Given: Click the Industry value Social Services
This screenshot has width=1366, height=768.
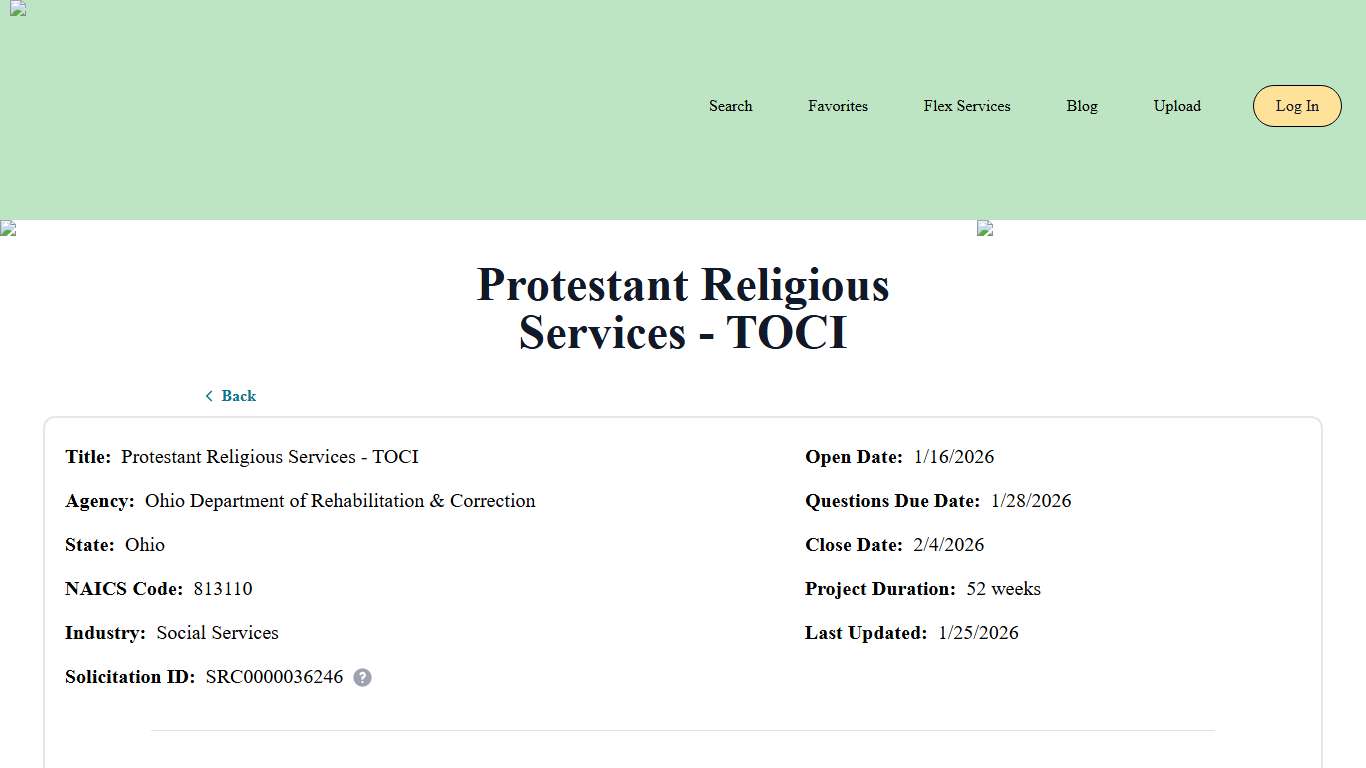Looking at the screenshot, I should pos(217,633).
